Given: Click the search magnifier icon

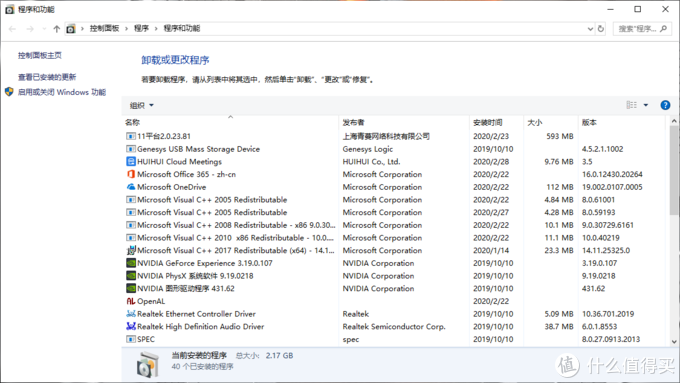Looking at the screenshot, I should point(663,29).
